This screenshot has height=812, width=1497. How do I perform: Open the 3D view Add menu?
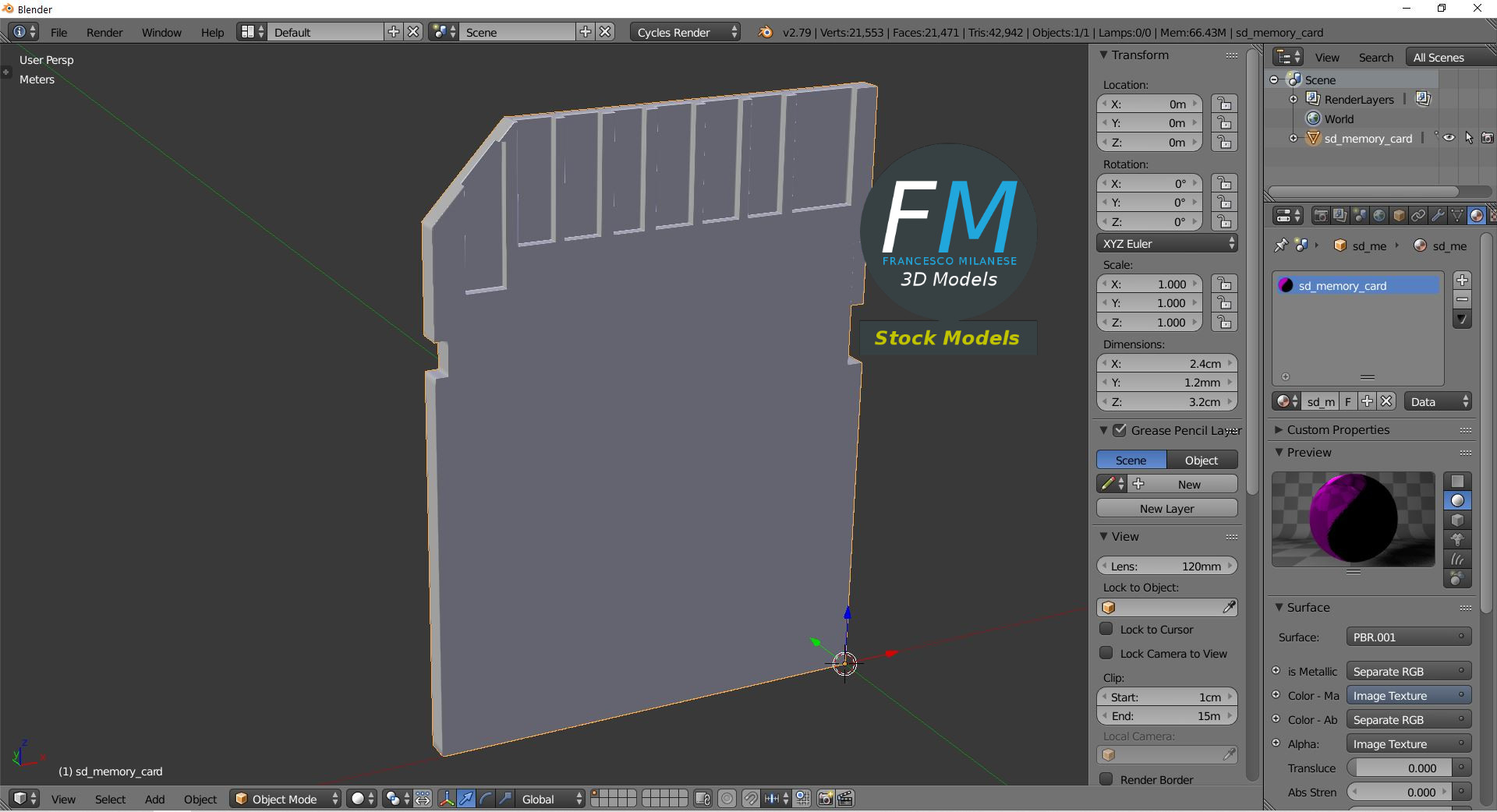(x=154, y=799)
